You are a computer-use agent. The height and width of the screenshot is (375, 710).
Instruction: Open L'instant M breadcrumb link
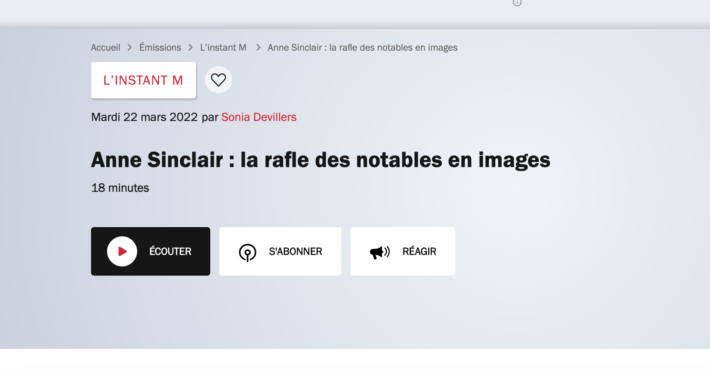coord(223,48)
